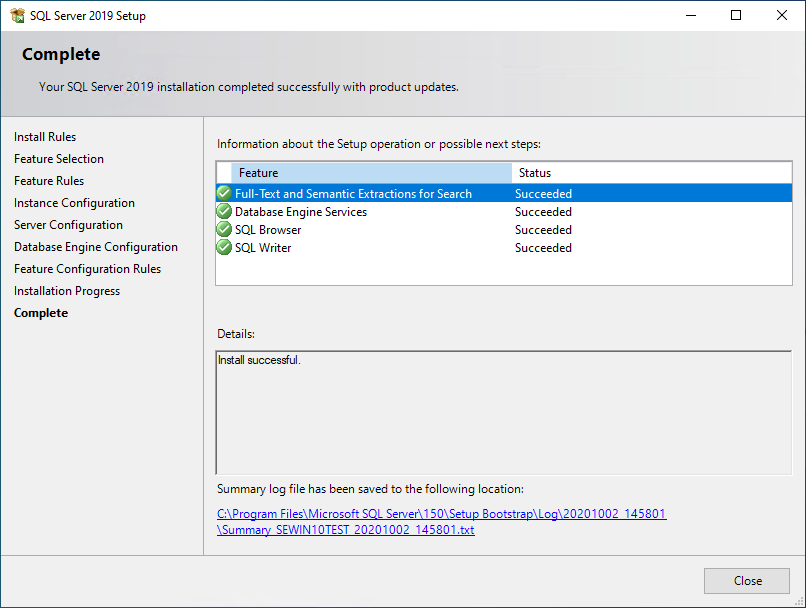Image resolution: width=806 pixels, height=608 pixels.
Task: Click the SQL Server Setup title bar icon
Action: 17,15
